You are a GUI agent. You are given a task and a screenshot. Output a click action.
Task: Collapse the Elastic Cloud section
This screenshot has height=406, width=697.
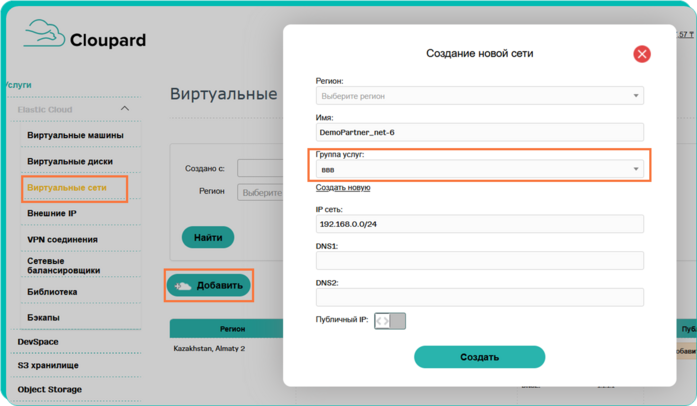coord(125,109)
